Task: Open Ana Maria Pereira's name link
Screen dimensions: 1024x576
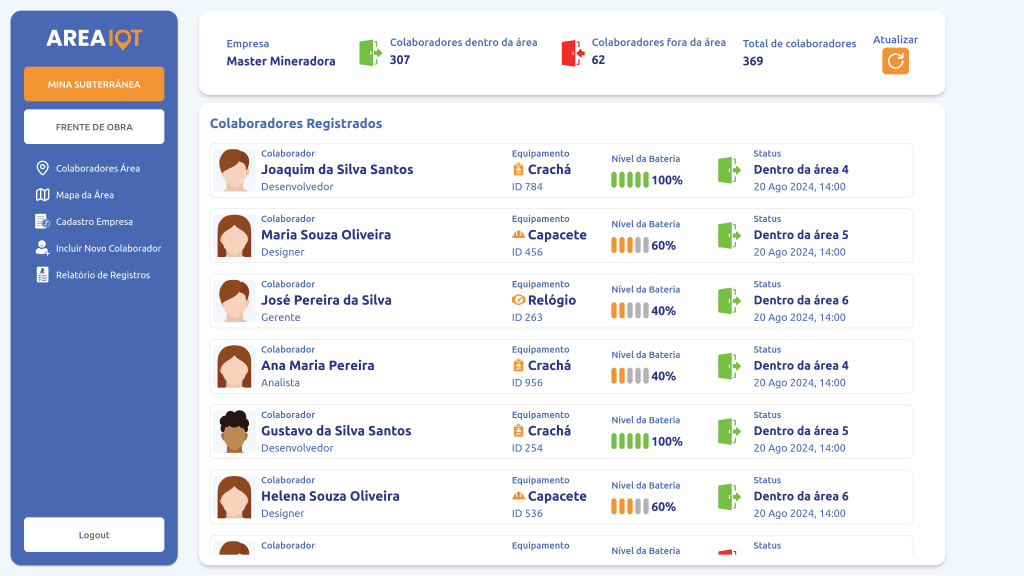Action: click(317, 366)
